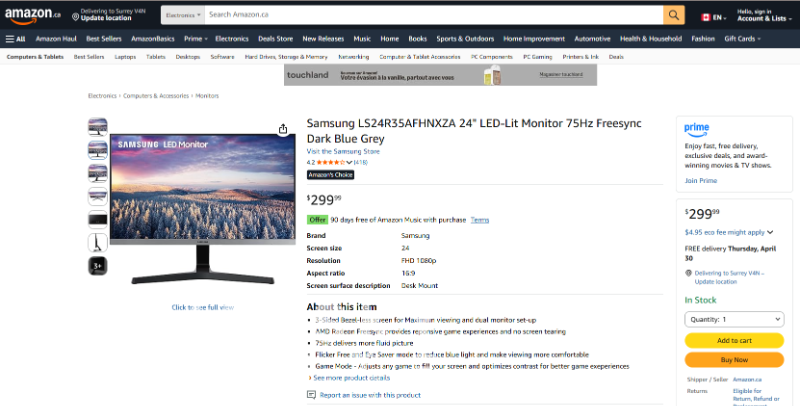Viewport: 800px width, 406px height.
Task: Select Deals Store in the navigation bar
Action: 276,39
